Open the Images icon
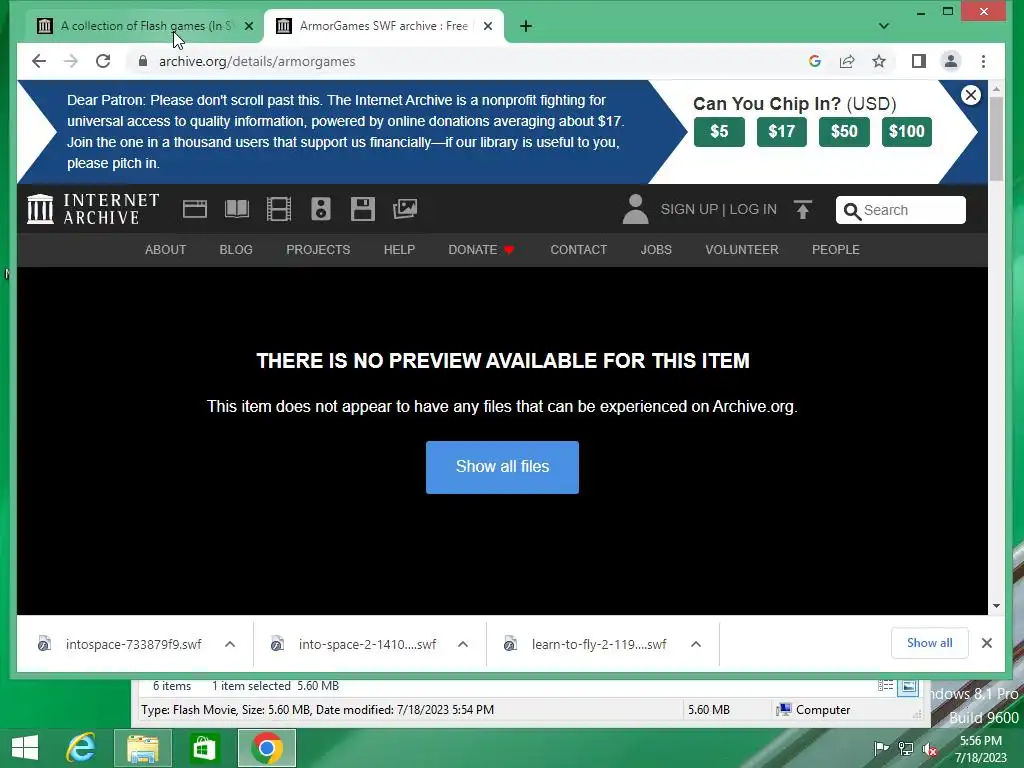 click(x=405, y=209)
